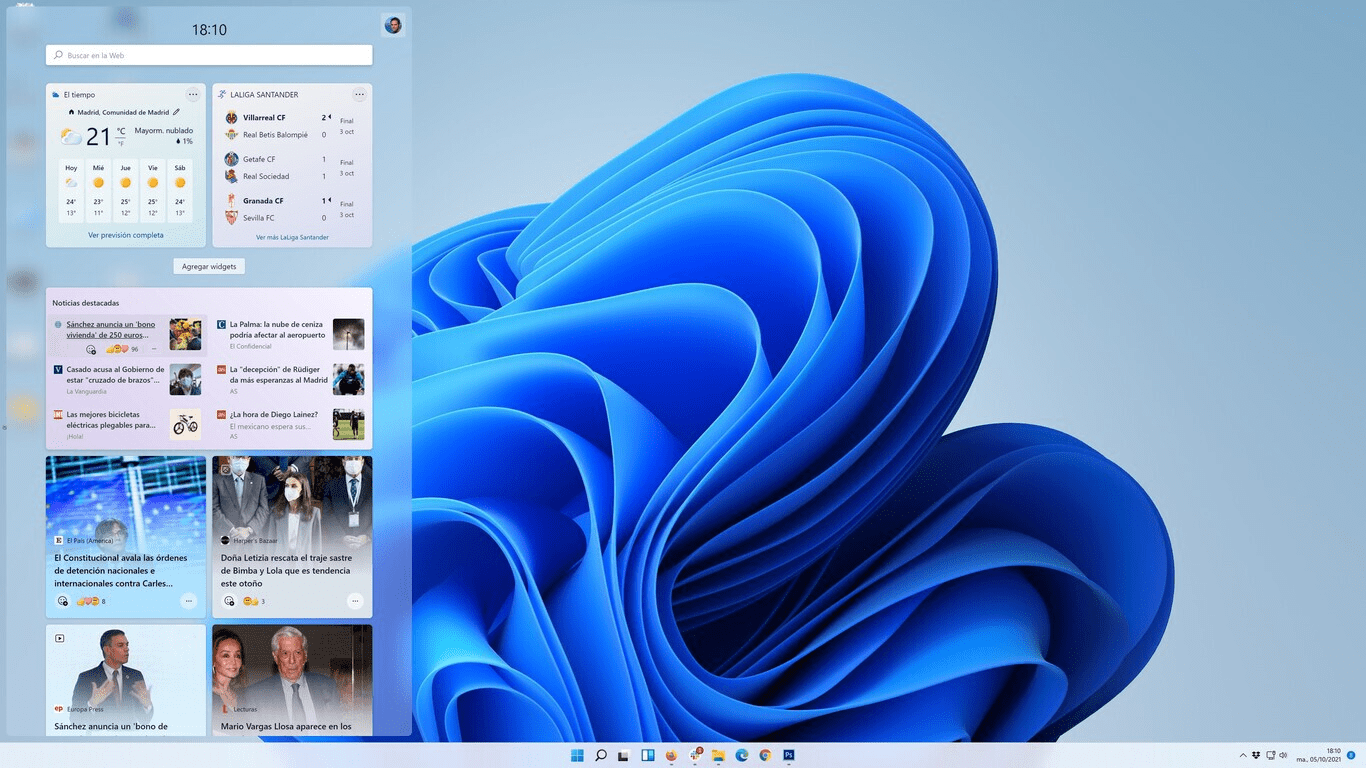Click the Agregar widgets button
The image size is (1366, 768).
coord(208,266)
